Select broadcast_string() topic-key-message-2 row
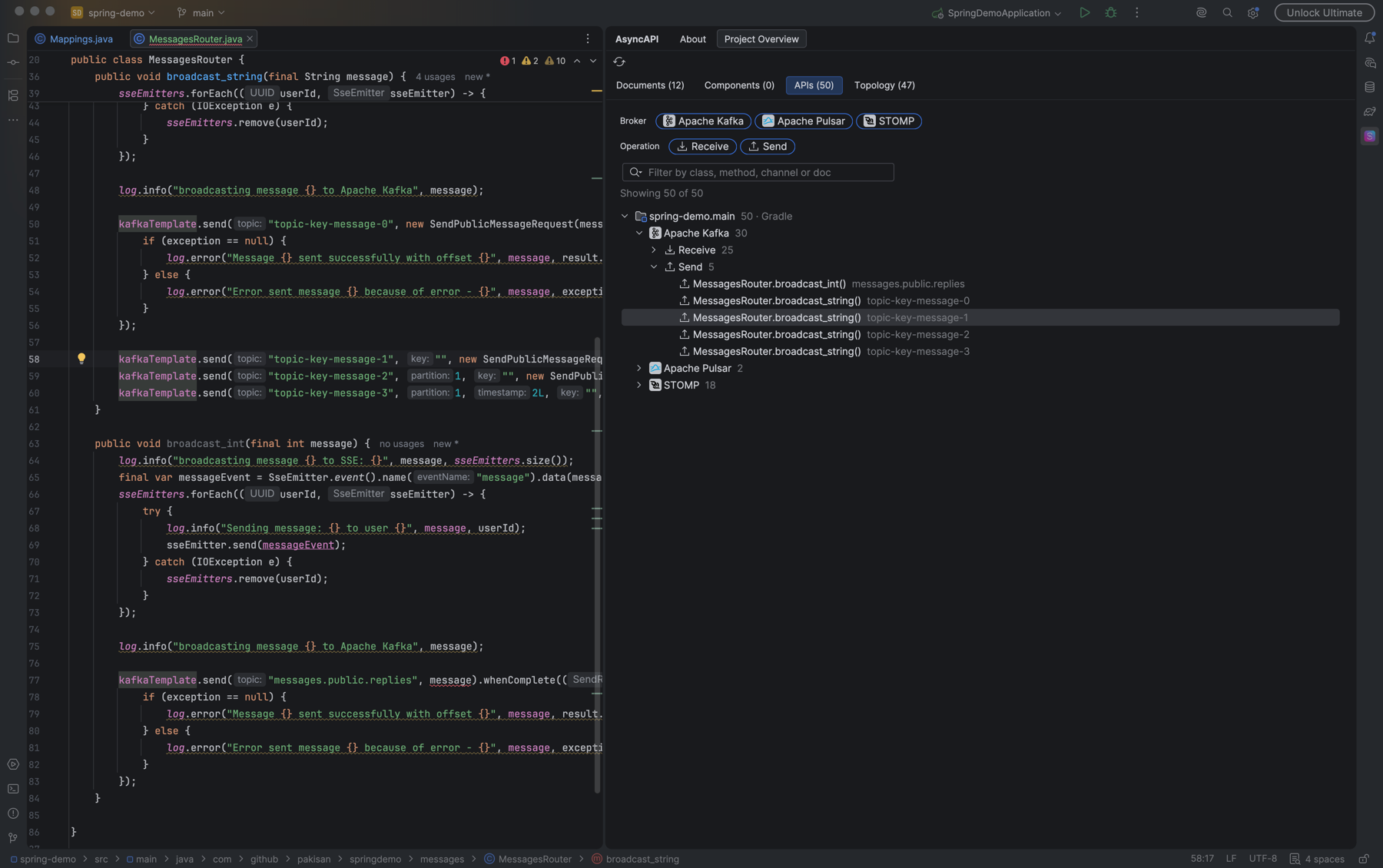1383x868 pixels. click(x=980, y=335)
